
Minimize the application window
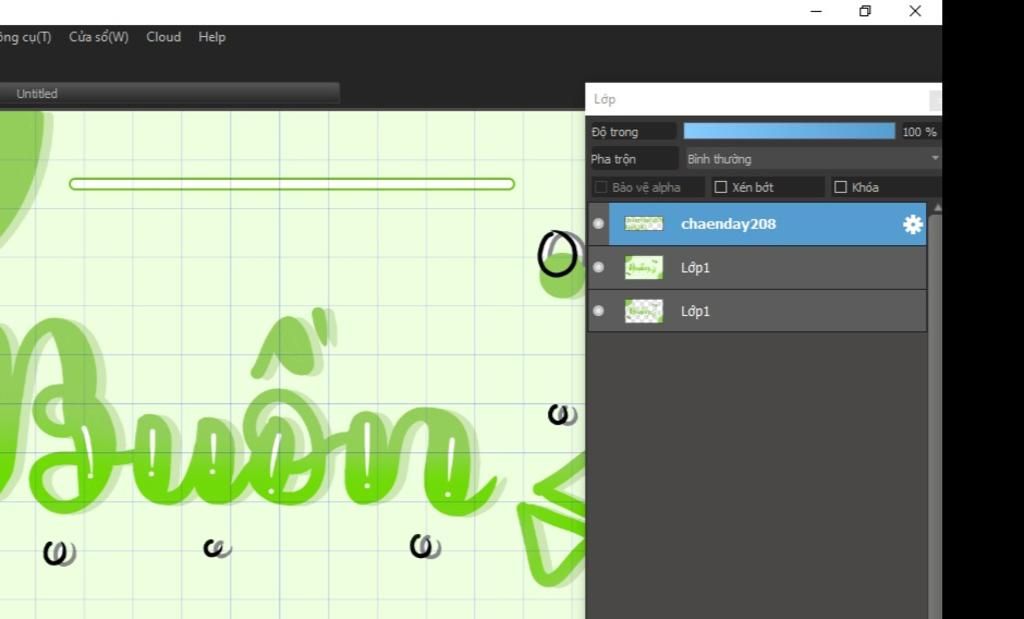816,11
